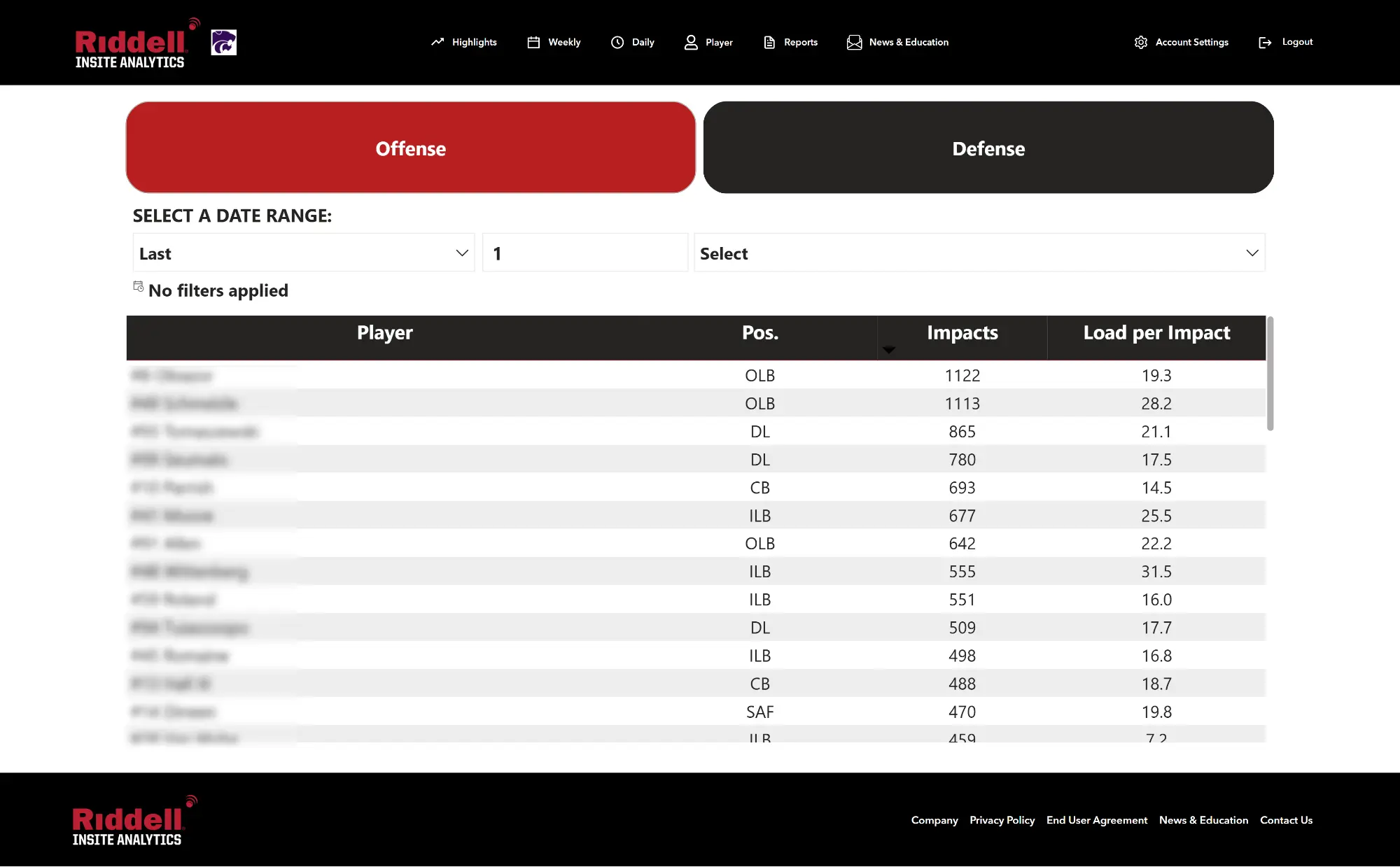Click the Daily clock icon
The height and width of the screenshot is (867, 1400).
(x=617, y=42)
